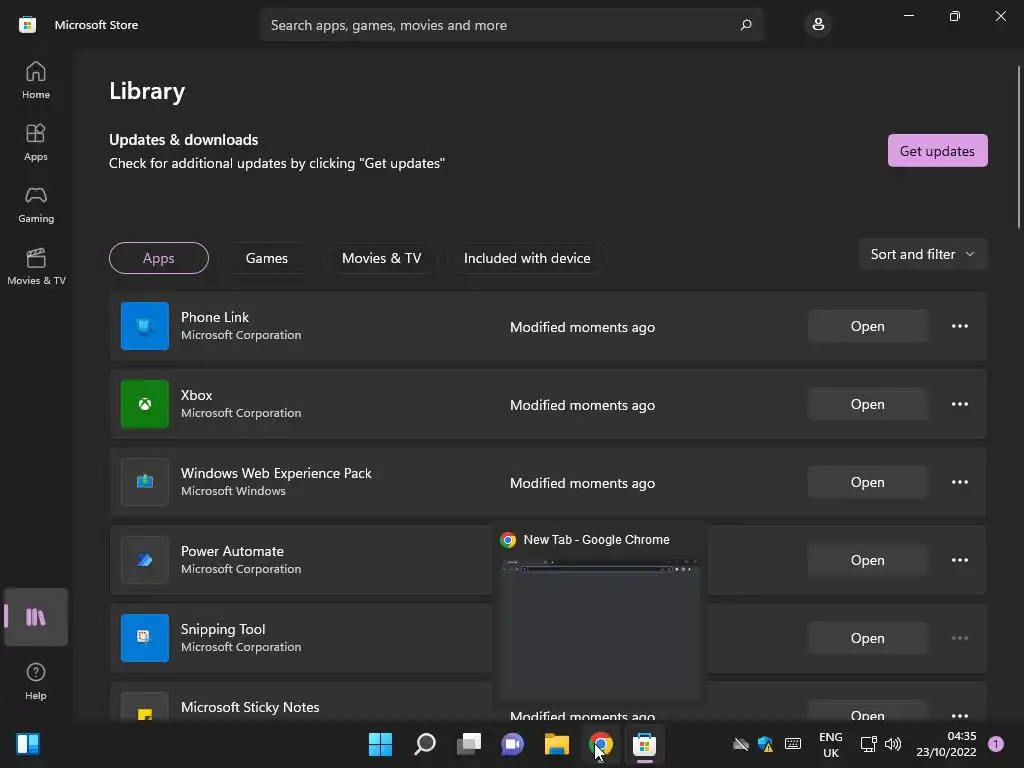The width and height of the screenshot is (1024, 768).
Task: Click the Snipping Tool app icon
Action: pos(145,637)
